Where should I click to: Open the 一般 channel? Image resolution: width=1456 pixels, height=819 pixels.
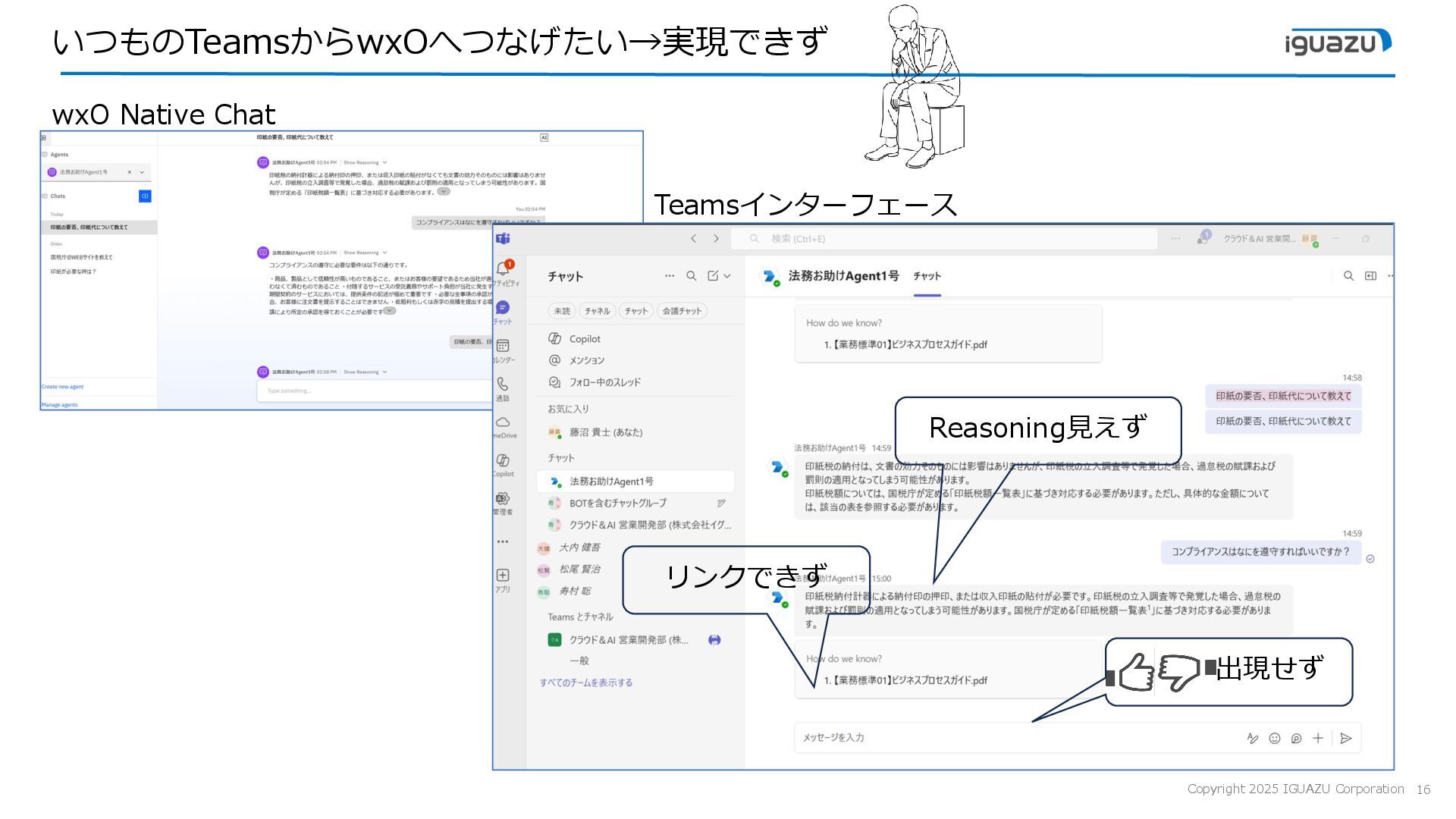tap(579, 661)
